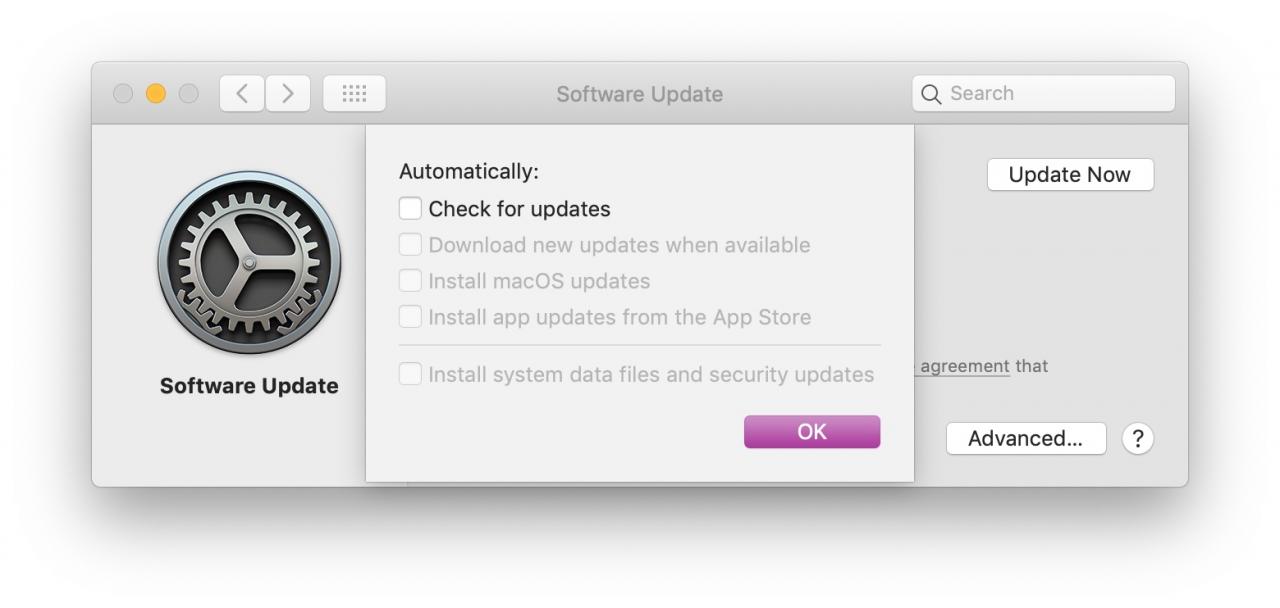Tick Download new updates when available
This screenshot has height=608, width=1280.
[410, 244]
